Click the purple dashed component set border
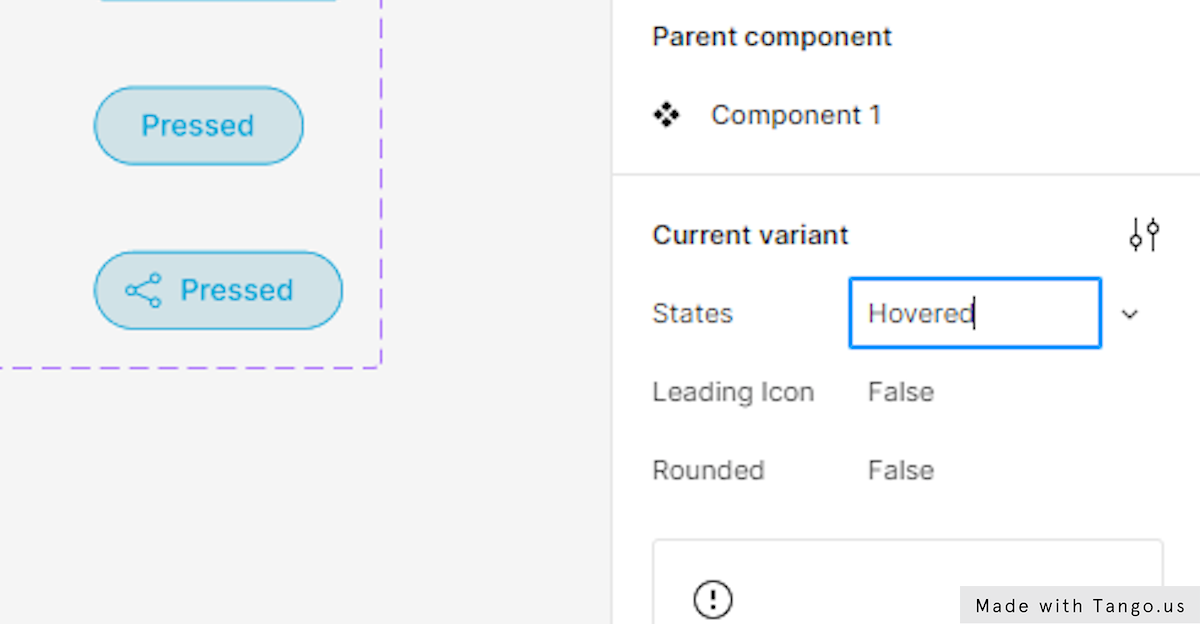Image resolution: width=1200 pixels, height=624 pixels. point(381,200)
